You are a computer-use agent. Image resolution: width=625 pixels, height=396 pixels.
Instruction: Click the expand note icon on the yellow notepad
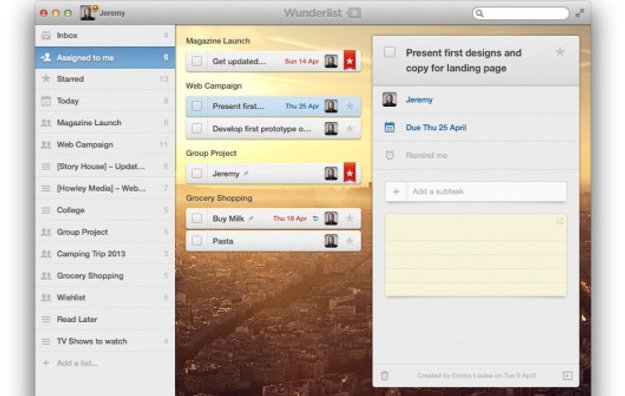[x=560, y=221]
